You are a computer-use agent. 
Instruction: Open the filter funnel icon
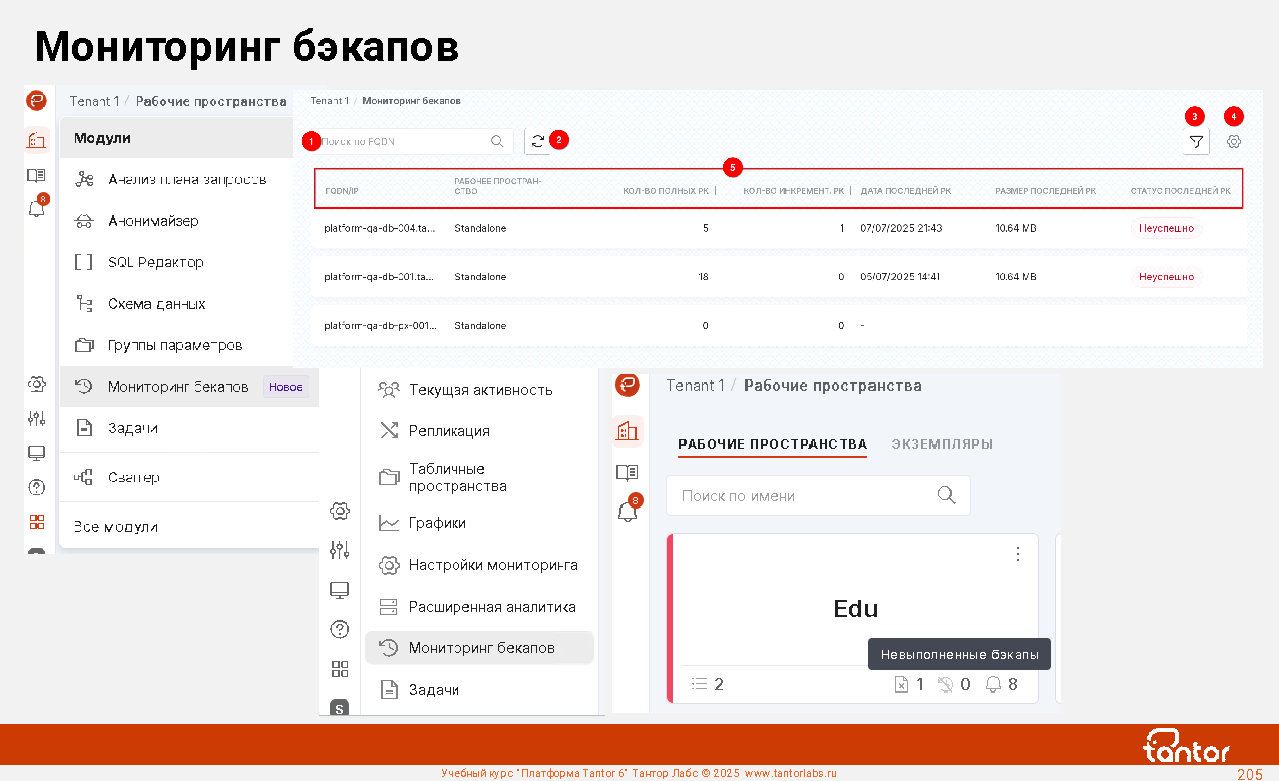pos(1195,142)
